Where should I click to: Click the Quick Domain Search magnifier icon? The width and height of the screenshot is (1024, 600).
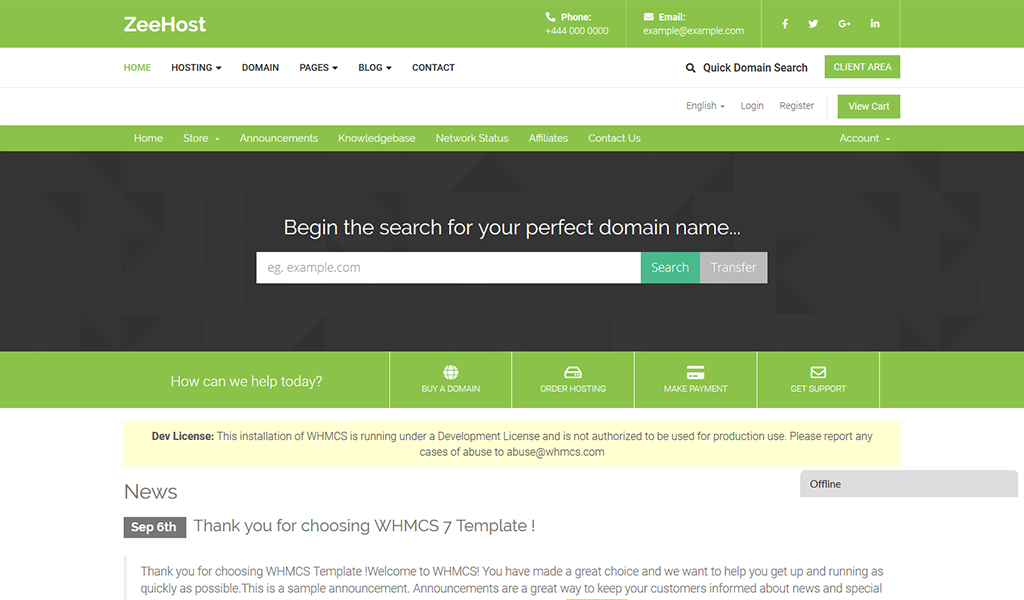[x=689, y=67]
